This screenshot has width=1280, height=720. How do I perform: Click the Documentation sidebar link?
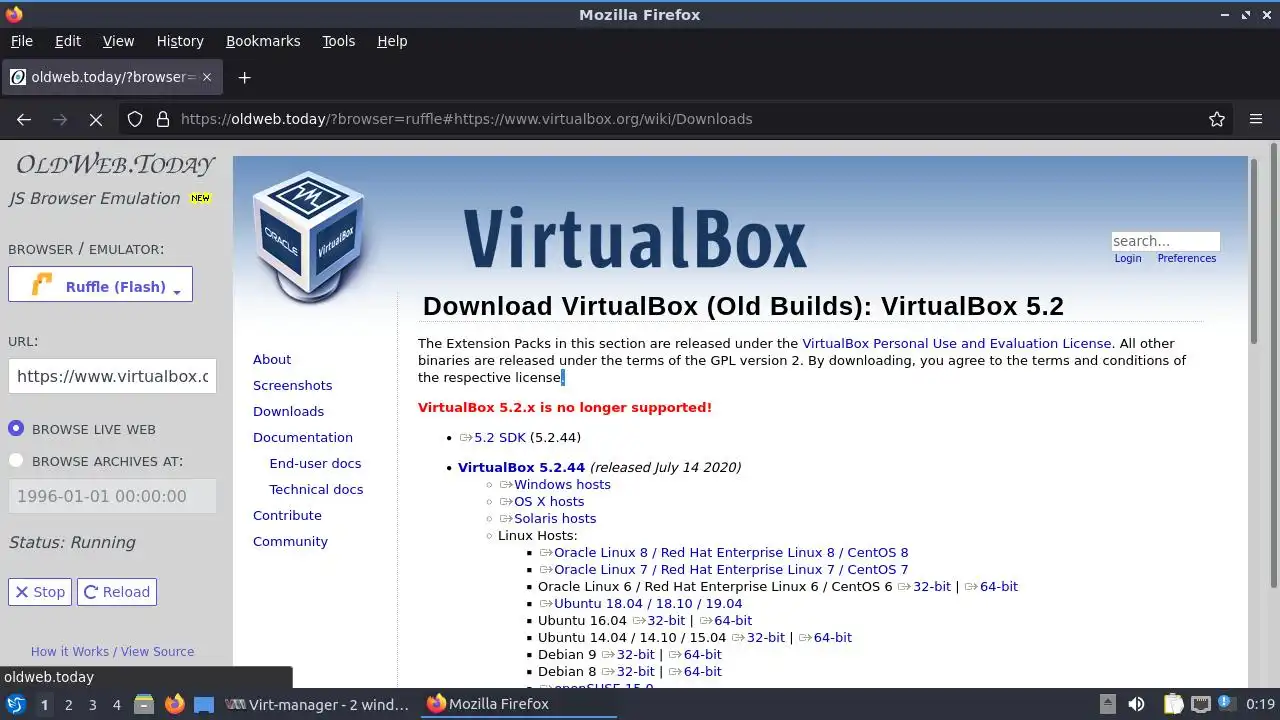(303, 437)
